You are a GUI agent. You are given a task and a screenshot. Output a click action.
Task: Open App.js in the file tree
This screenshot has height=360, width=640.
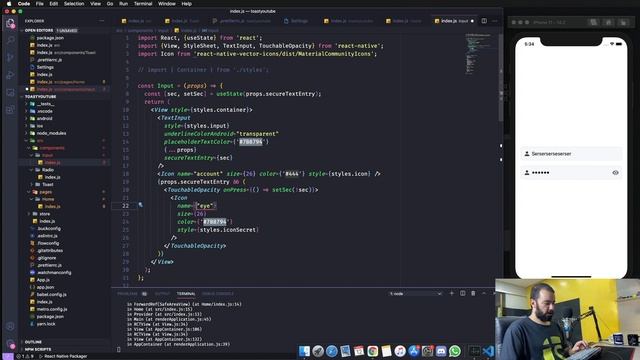[43, 280]
